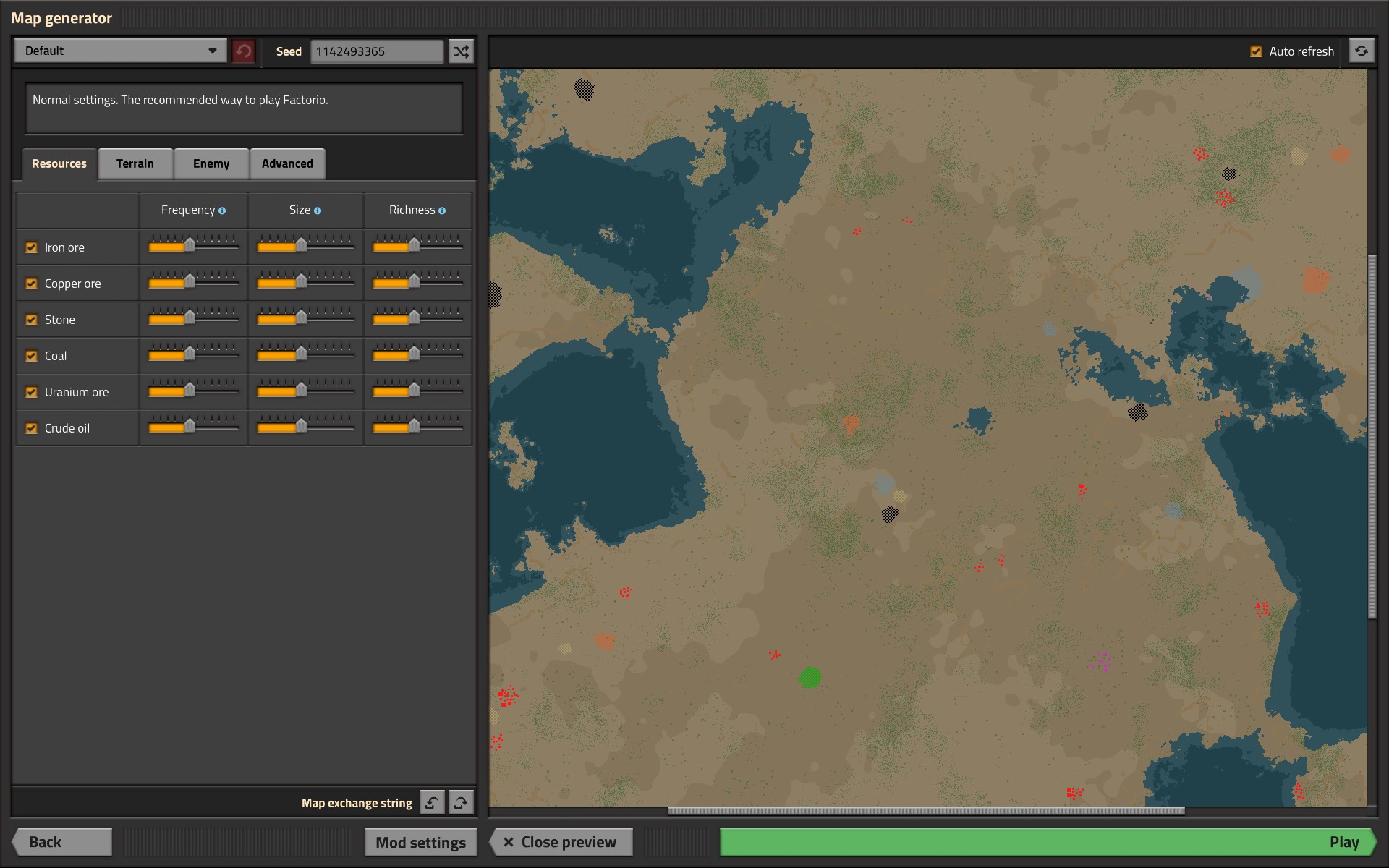The width and height of the screenshot is (1389, 868).
Task: Randomize the map seed with shuffle icon
Action: click(x=461, y=51)
